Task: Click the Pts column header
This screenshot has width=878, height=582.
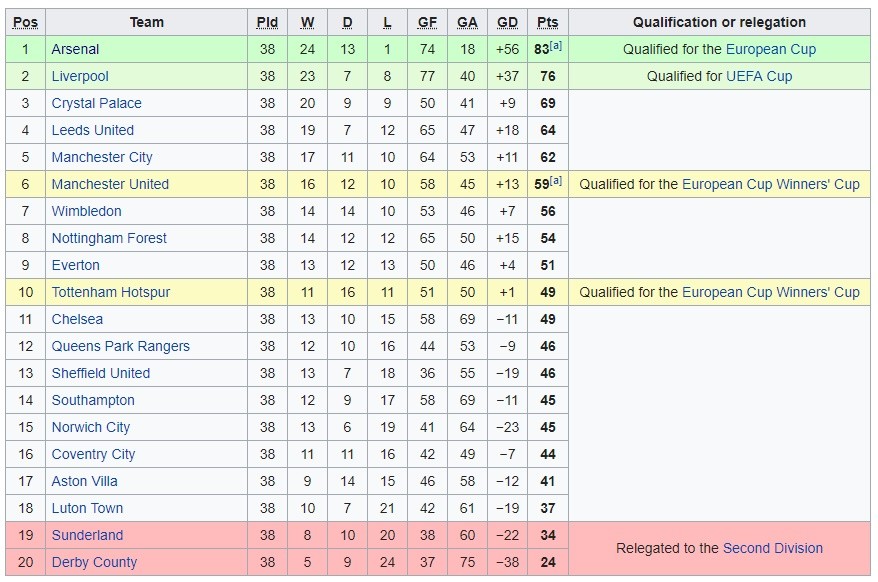Action: (x=547, y=22)
